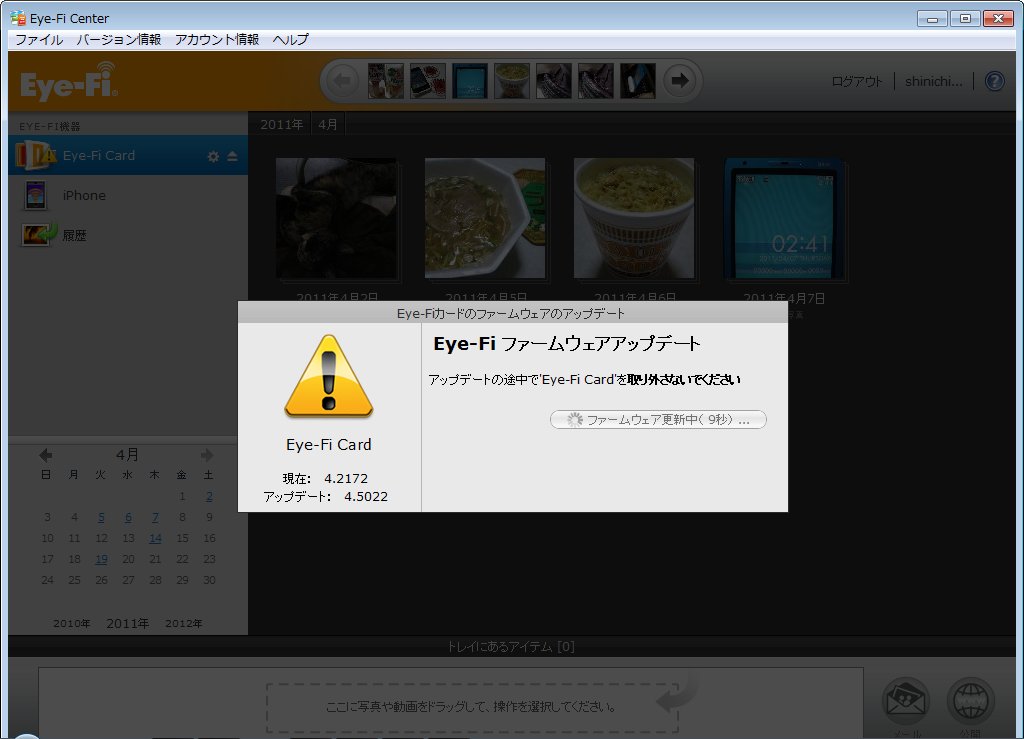Click last thumbnail in top strip
Image resolution: width=1024 pixels, height=739 pixels.
(637, 81)
